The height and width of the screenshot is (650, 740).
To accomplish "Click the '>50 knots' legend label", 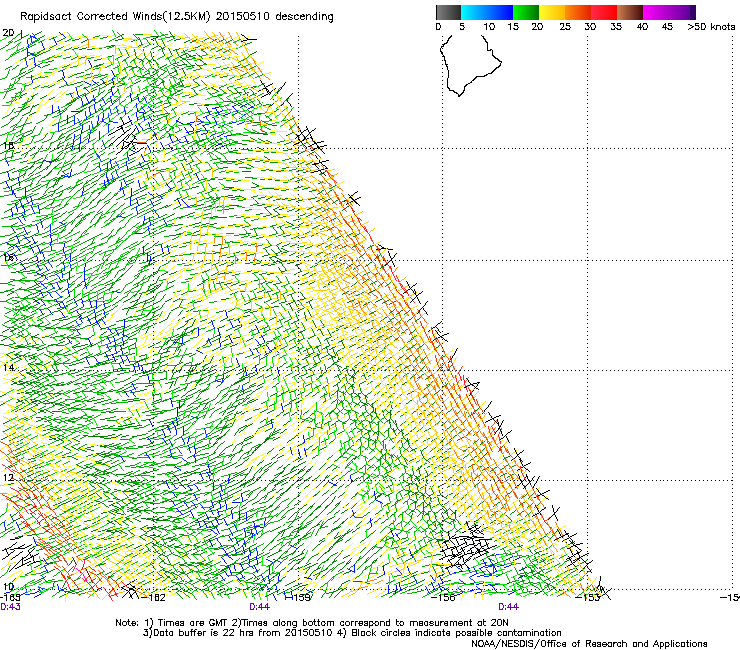I will 711,26.
